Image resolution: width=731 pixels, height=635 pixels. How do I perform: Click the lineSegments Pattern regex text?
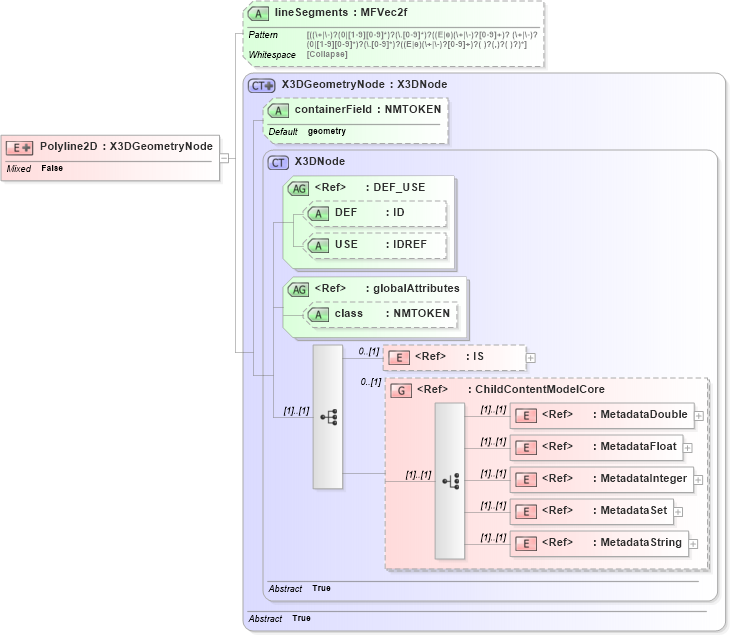422,40
